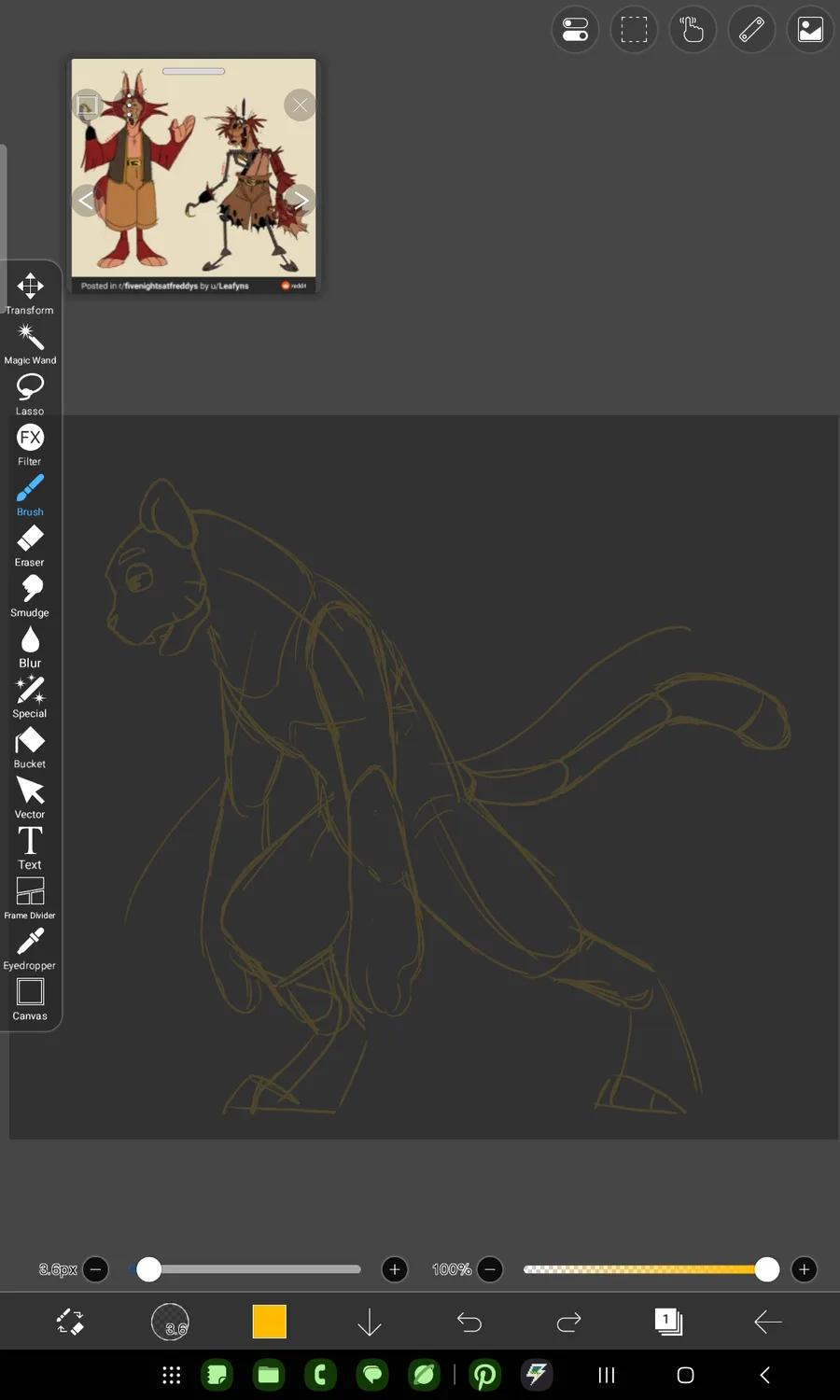The image size is (840, 1400).
Task: Select the Lasso tool
Action: point(30,394)
